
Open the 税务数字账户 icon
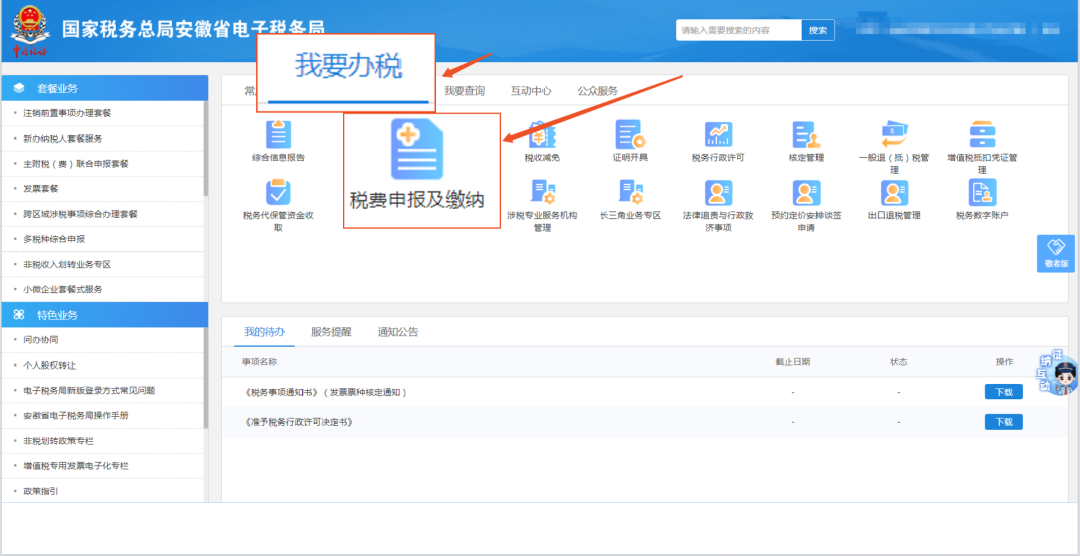[982, 193]
